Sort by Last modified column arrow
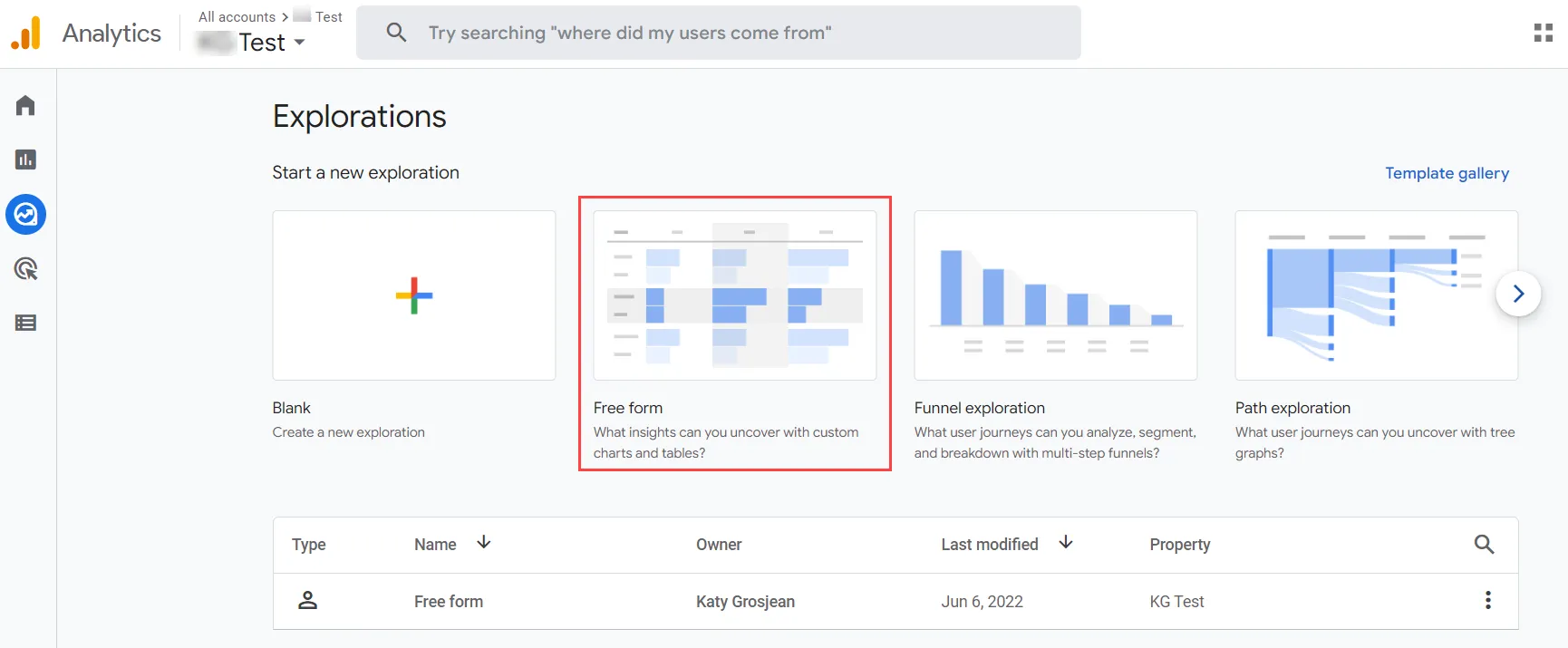The width and height of the screenshot is (1568, 648). [1066, 542]
